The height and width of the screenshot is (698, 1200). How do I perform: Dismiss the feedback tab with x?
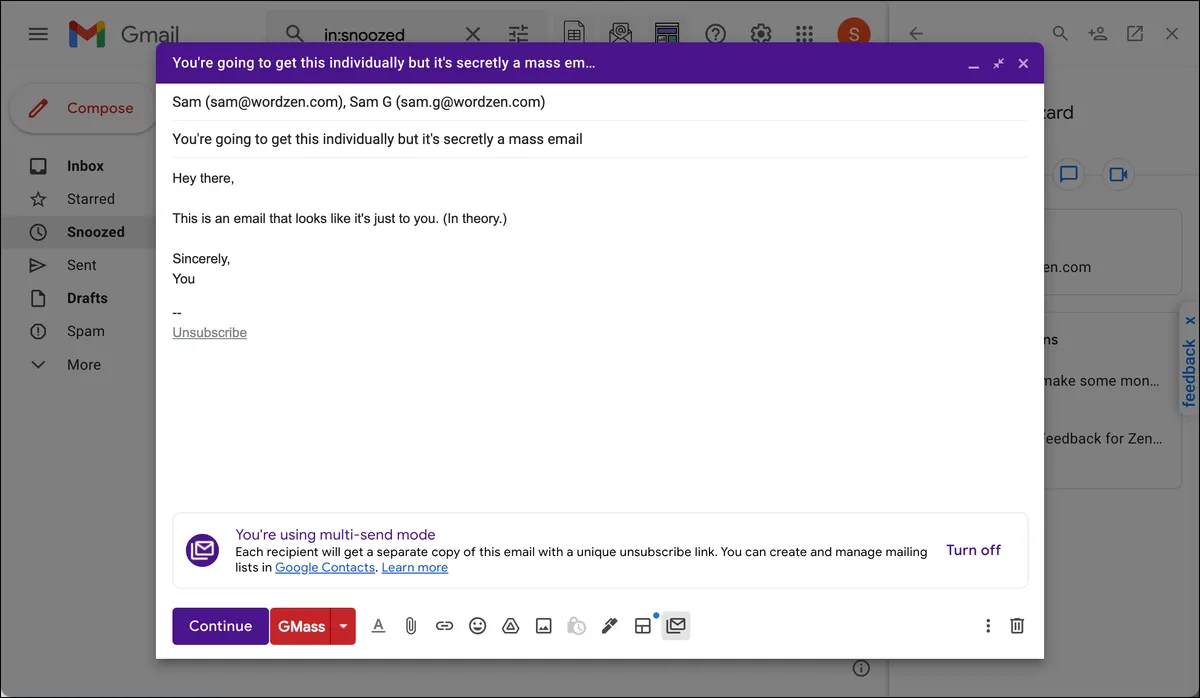point(1190,321)
